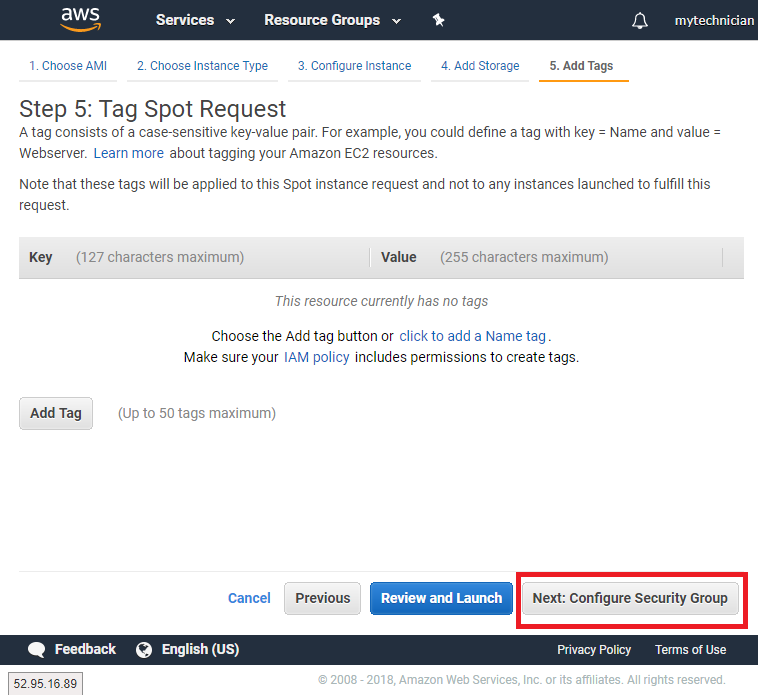758x695 pixels.
Task: Click the Add Tag button
Action: (x=56, y=413)
